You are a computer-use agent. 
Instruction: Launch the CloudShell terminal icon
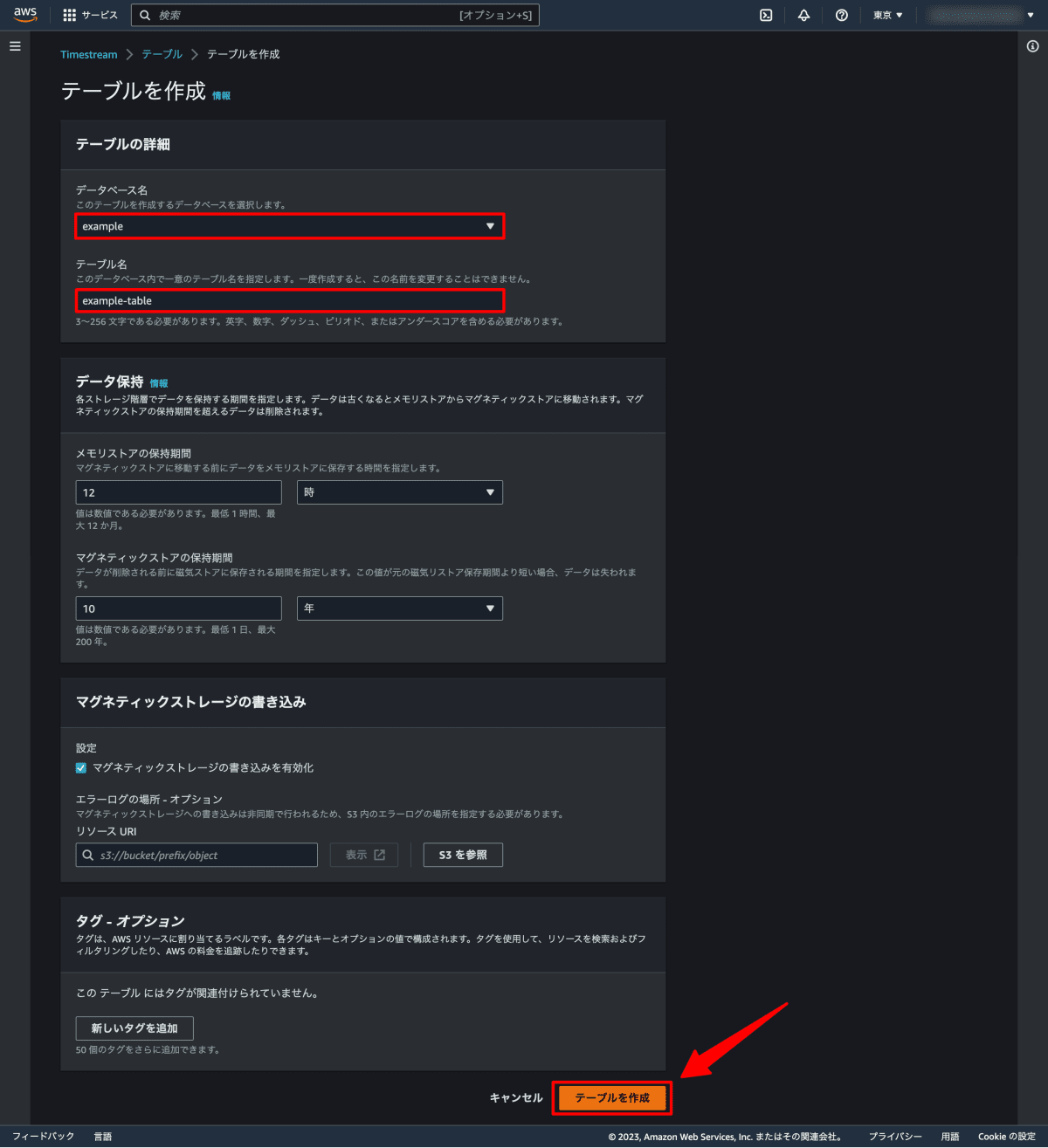(x=766, y=15)
